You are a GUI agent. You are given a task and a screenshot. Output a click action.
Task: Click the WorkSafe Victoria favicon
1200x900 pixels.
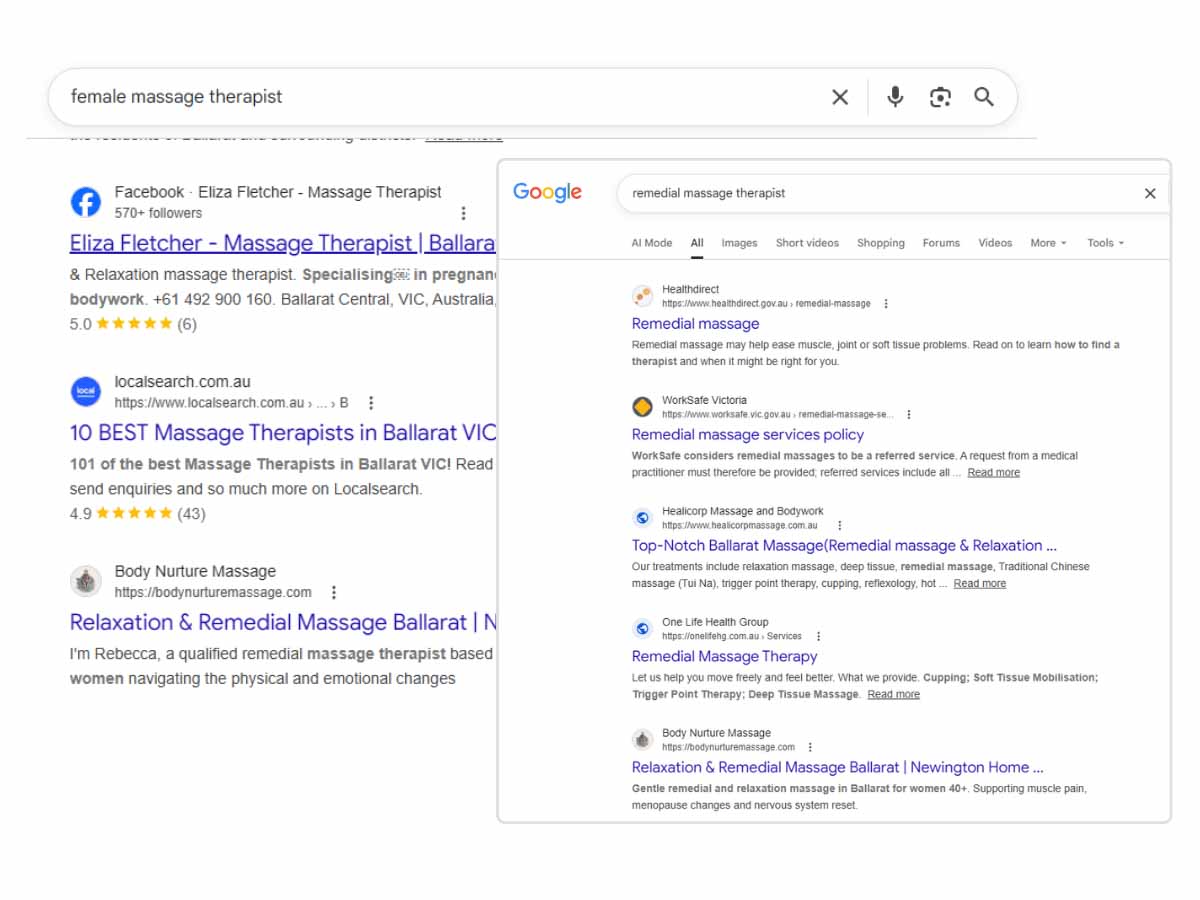coord(643,407)
